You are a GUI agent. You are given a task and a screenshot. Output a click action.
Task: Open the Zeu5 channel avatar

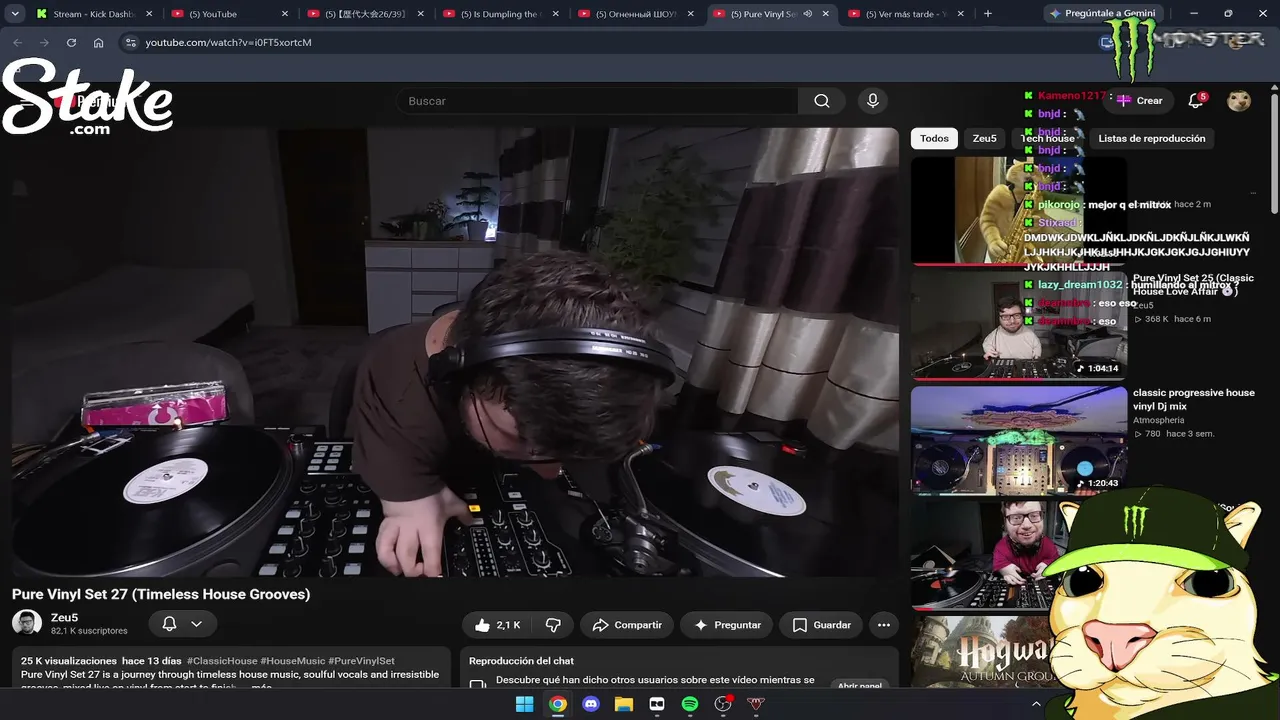point(27,623)
